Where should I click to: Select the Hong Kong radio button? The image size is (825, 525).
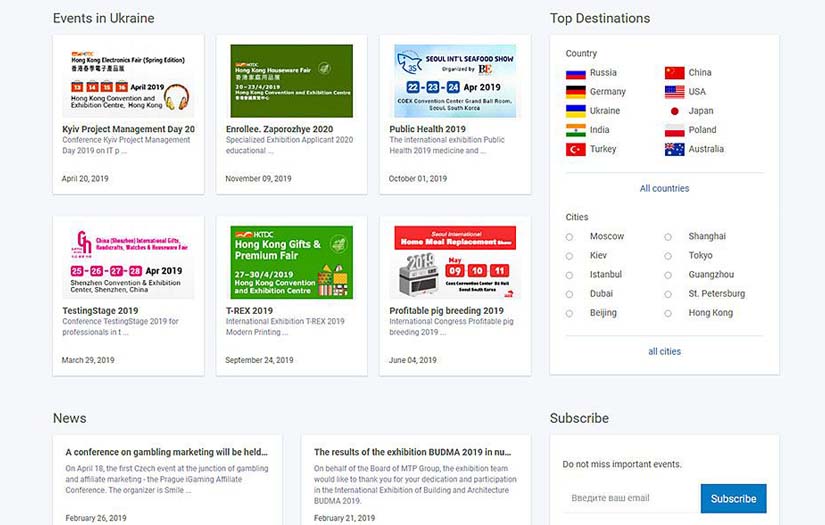668,314
